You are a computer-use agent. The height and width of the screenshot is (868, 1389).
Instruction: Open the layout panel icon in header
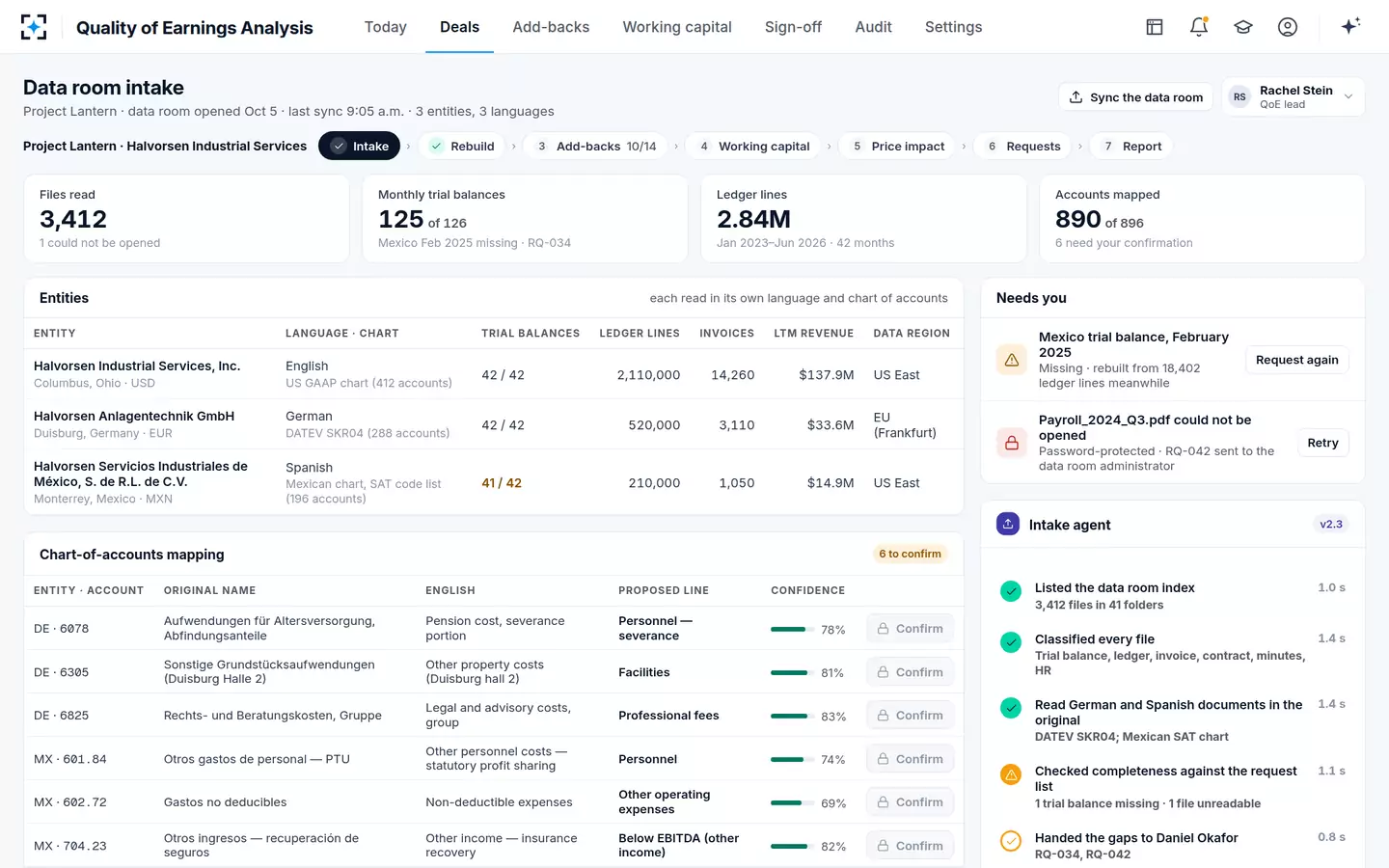(1155, 27)
